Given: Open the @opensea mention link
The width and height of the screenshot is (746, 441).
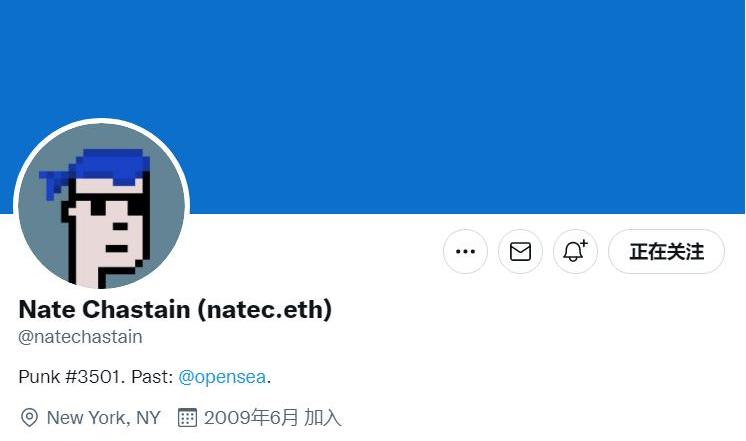Looking at the screenshot, I should click(x=222, y=377).
